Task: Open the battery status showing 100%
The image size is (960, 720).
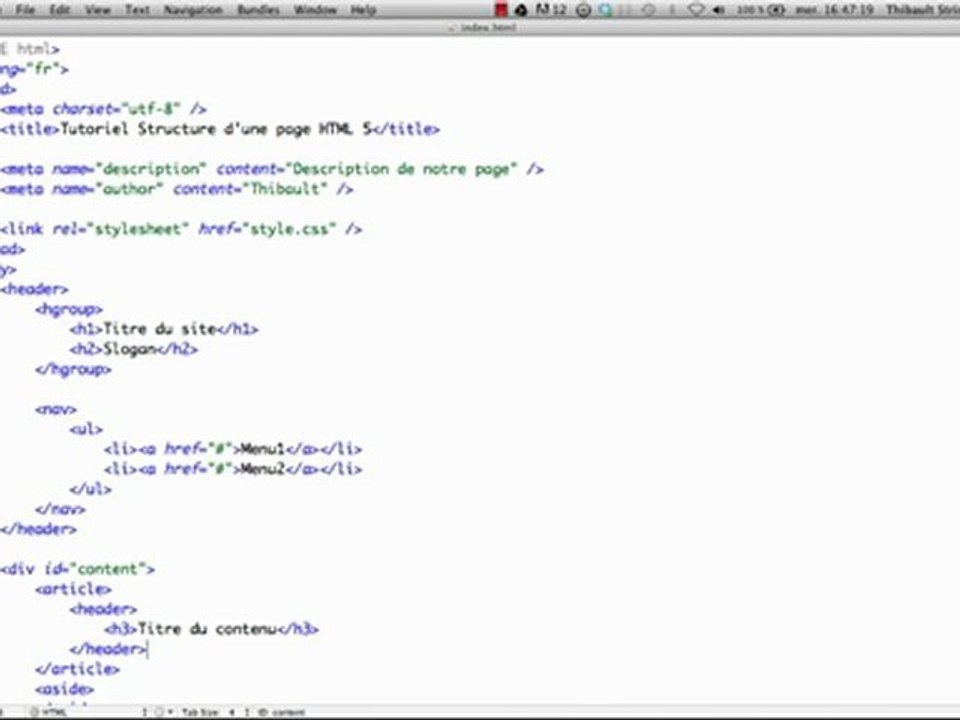Action: point(760,10)
